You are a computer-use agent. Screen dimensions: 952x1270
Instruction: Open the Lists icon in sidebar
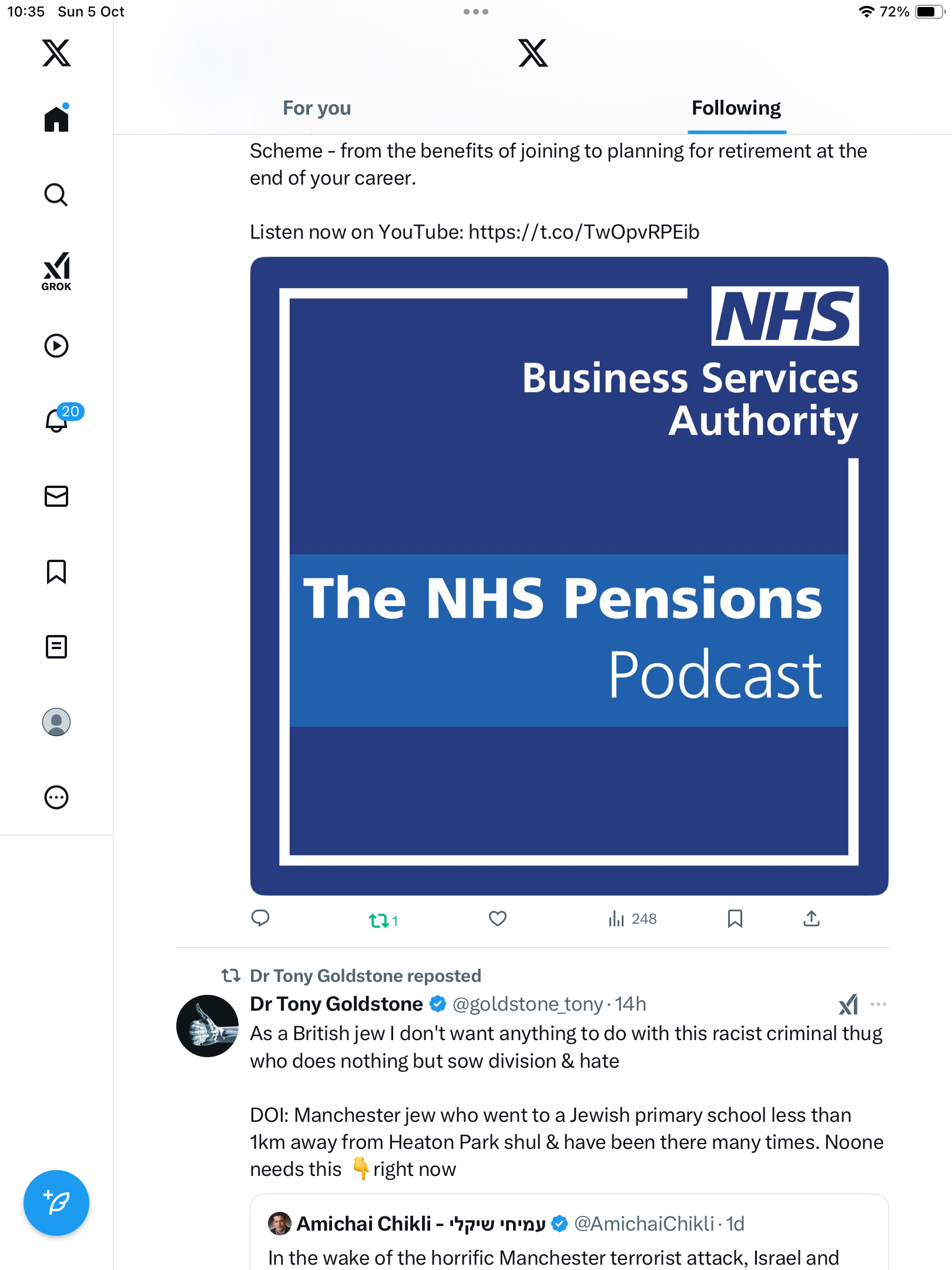click(56, 647)
